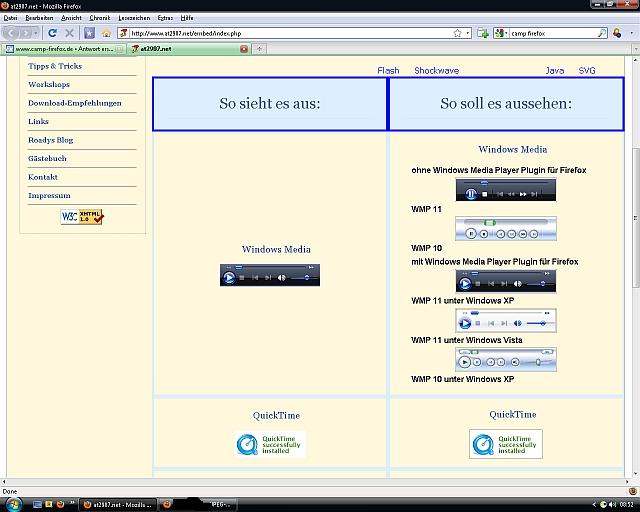Open the Lesezeichen menu
The image size is (640, 512).
click(134, 18)
